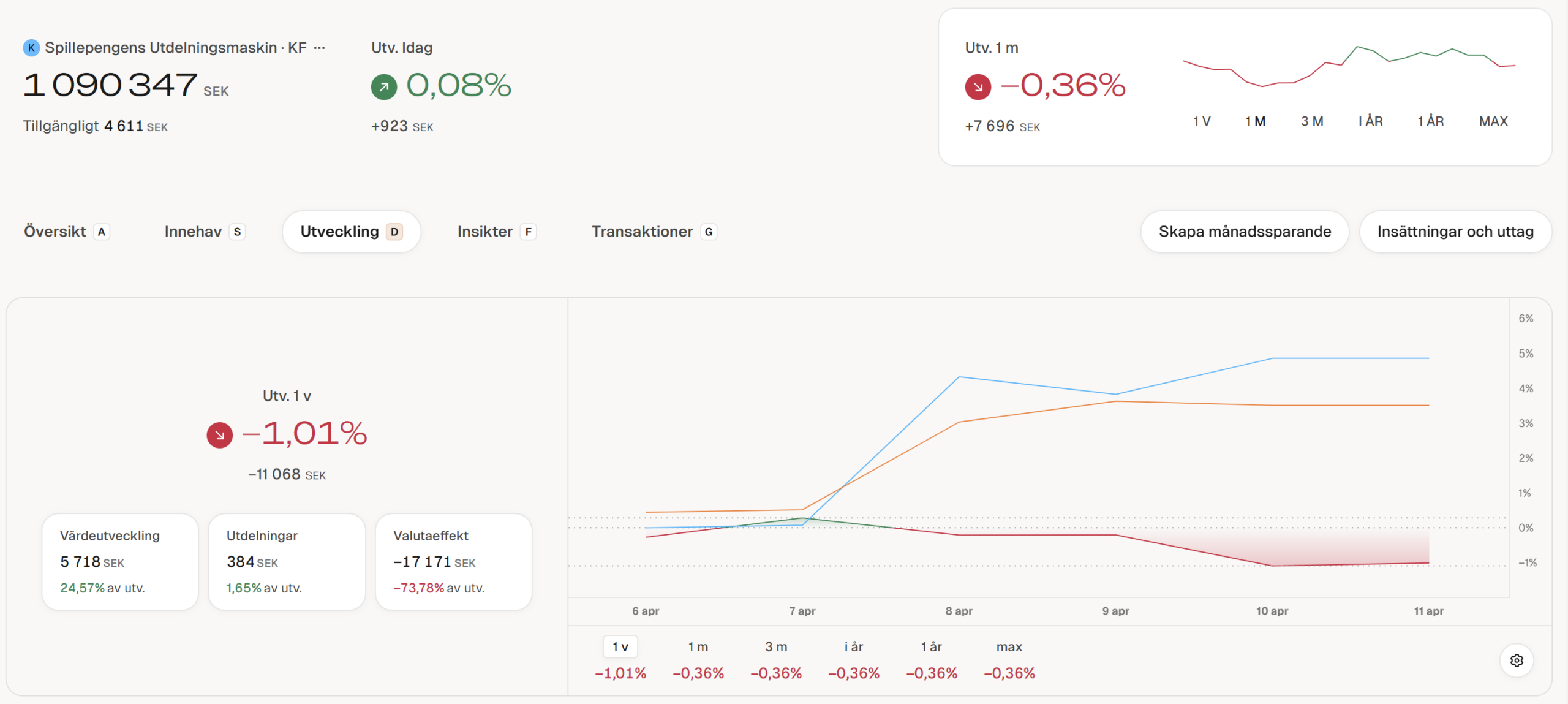Open Insättningar och uttag
The width and height of the screenshot is (1568, 704).
click(1455, 232)
